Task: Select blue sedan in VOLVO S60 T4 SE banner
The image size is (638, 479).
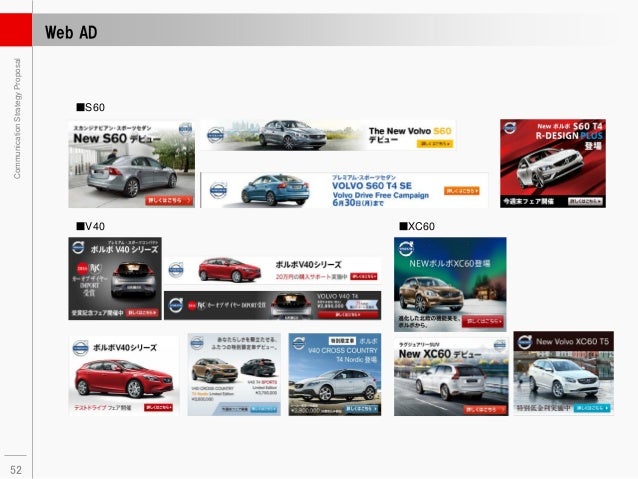Action: (275, 190)
